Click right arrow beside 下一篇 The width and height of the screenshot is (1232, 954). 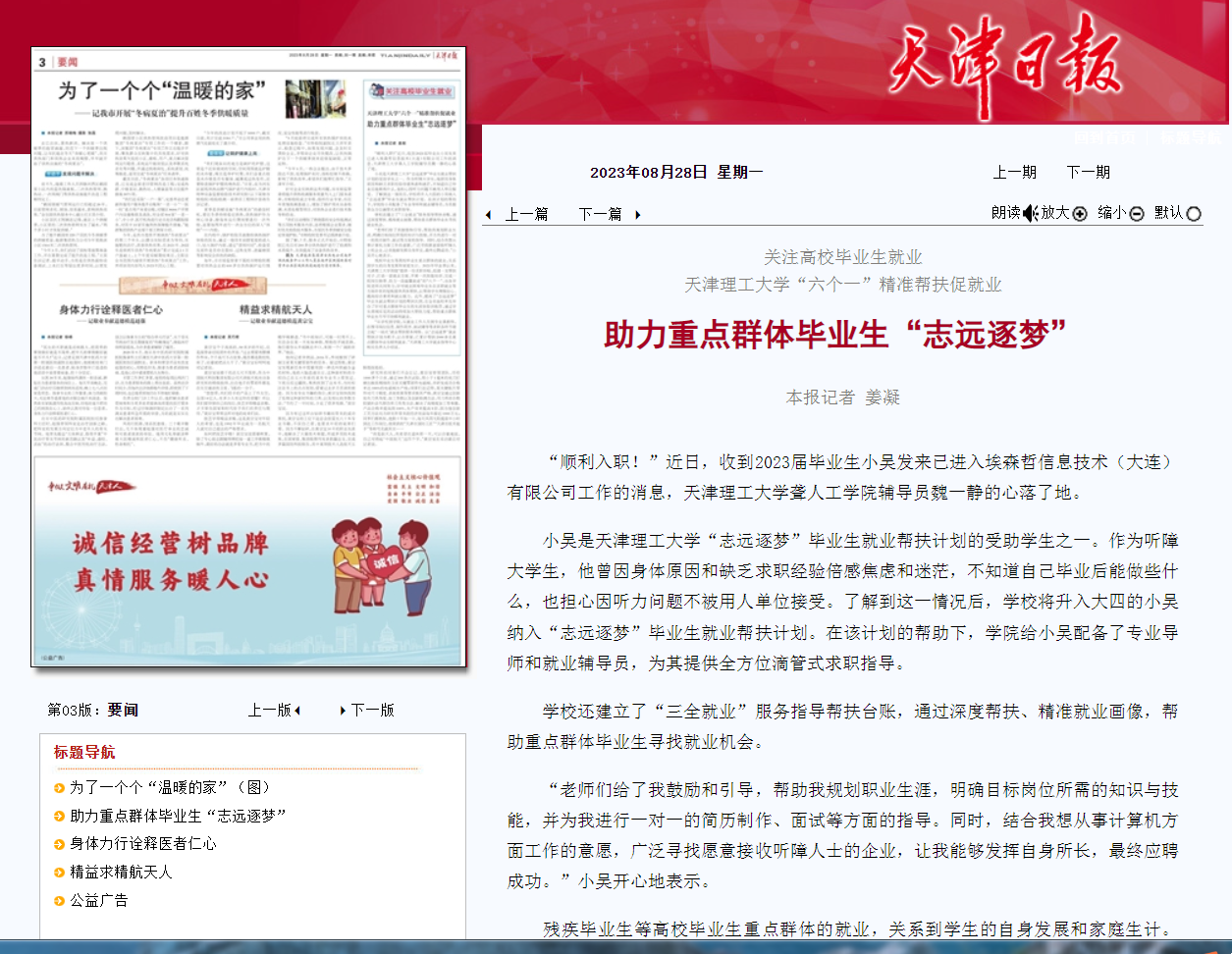(638, 215)
